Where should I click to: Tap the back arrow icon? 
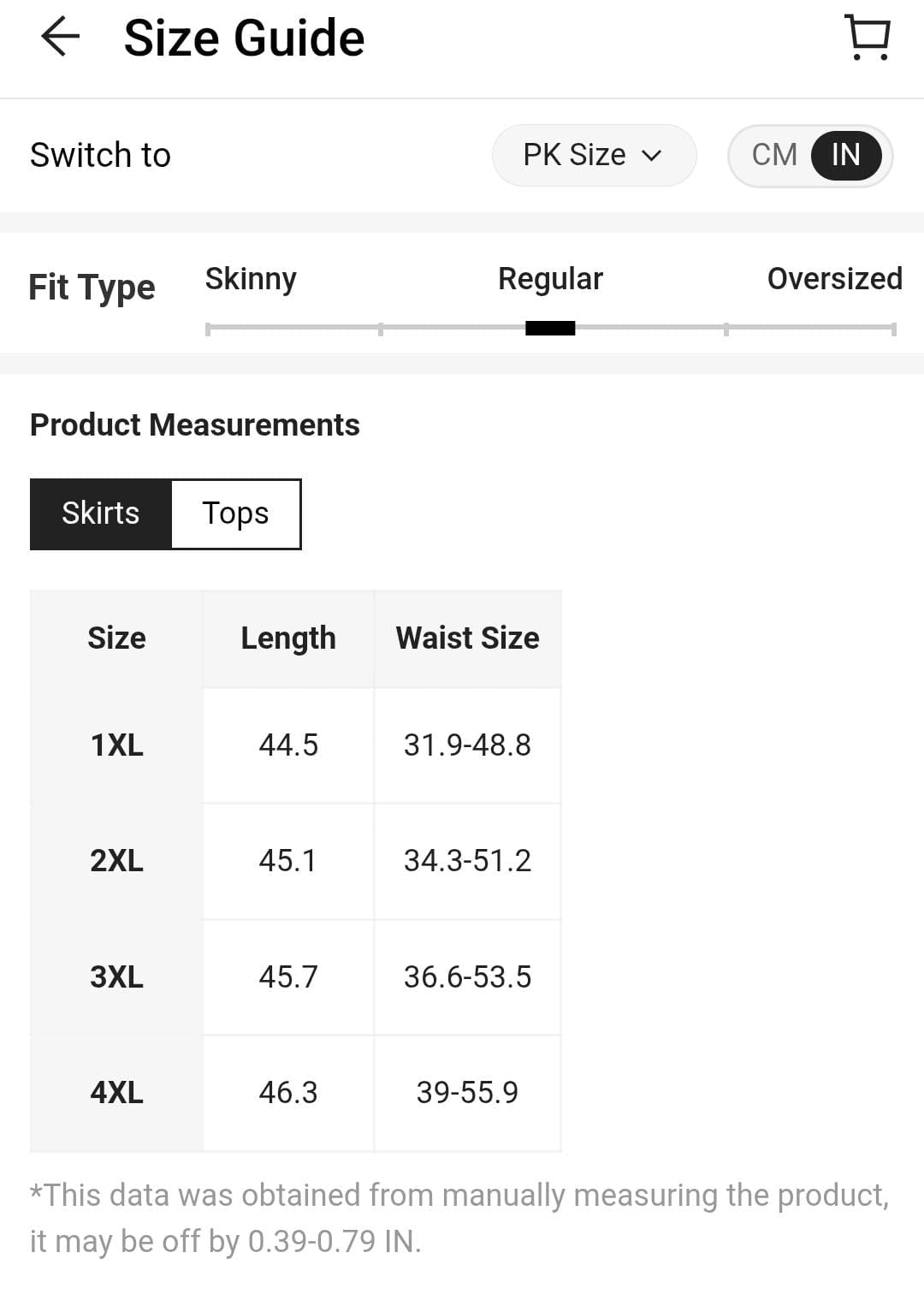tap(60, 38)
